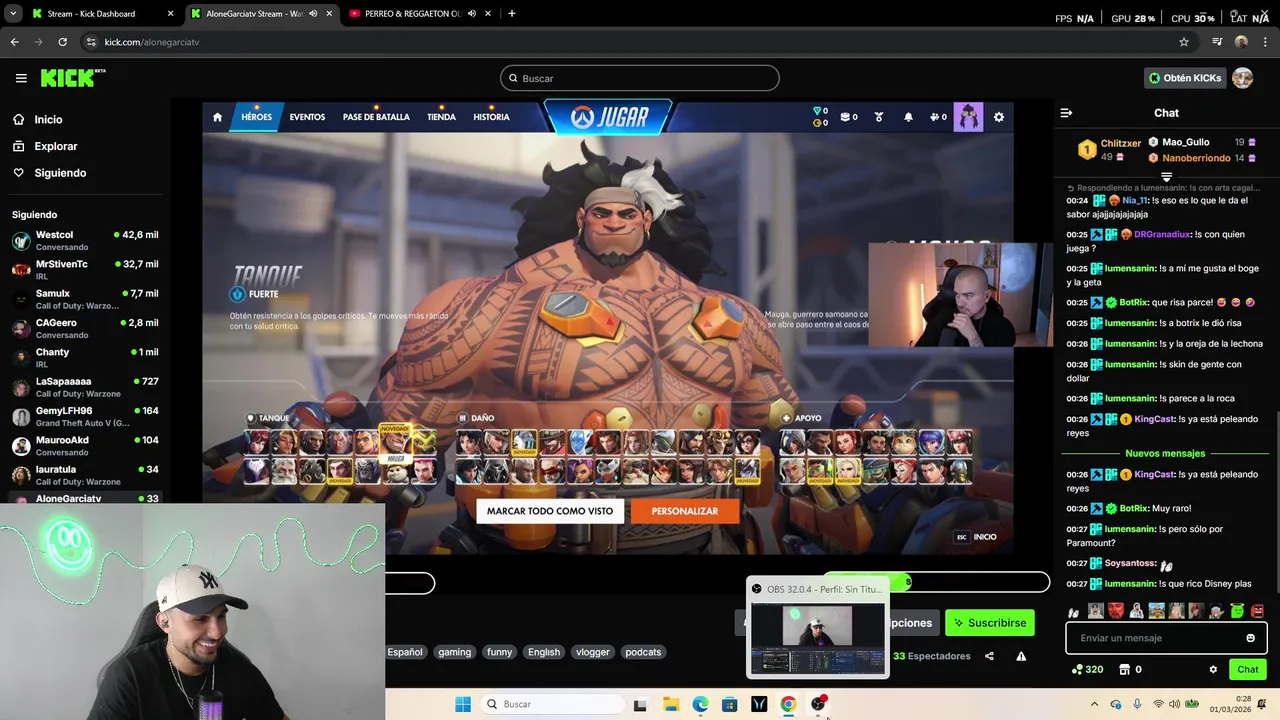Image resolution: width=1280 pixels, height=720 pixels.
Task: Select HISTORIA tab in Overwatch menu
Action: tap(491, 117)
